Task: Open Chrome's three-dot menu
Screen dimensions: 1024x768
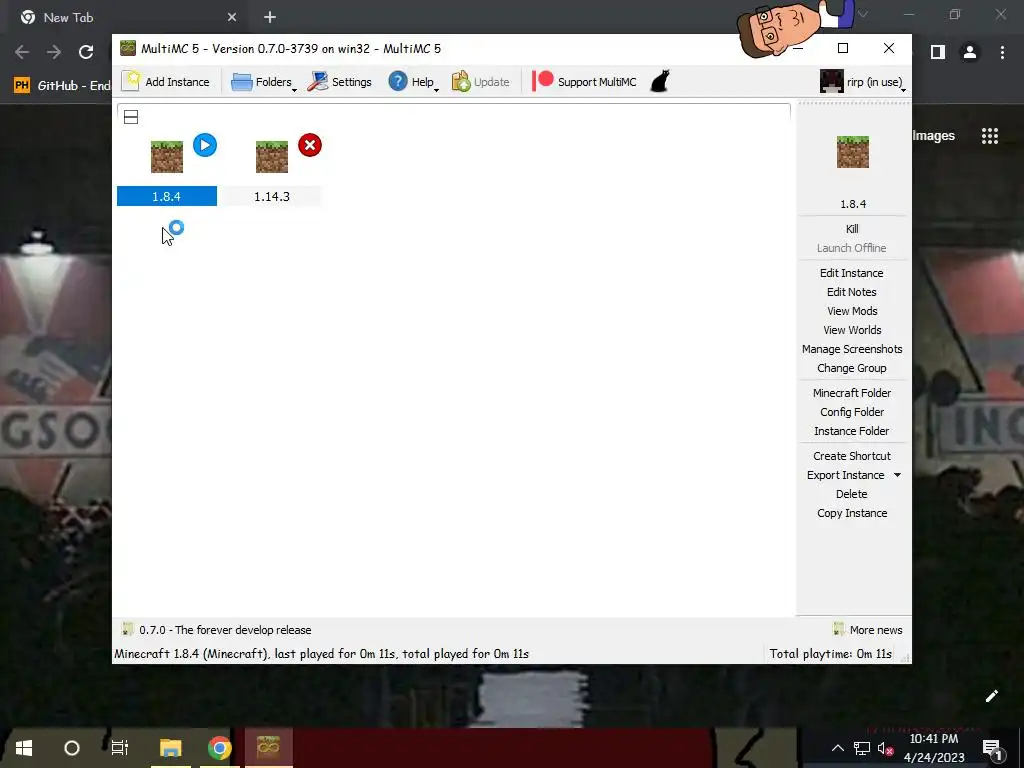Action: (x=1002, y=52)
